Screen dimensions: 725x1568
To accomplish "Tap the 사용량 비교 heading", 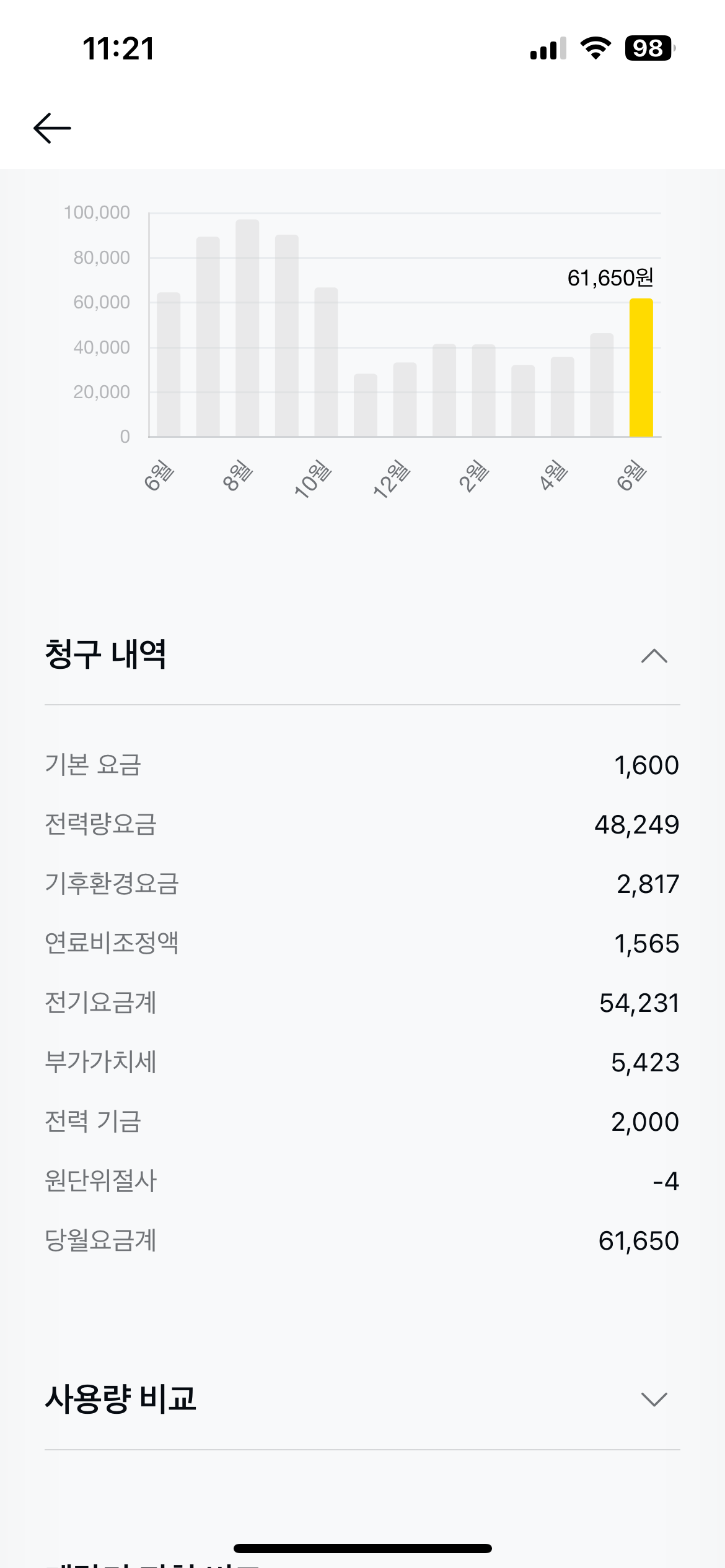I will (121, 1399).
